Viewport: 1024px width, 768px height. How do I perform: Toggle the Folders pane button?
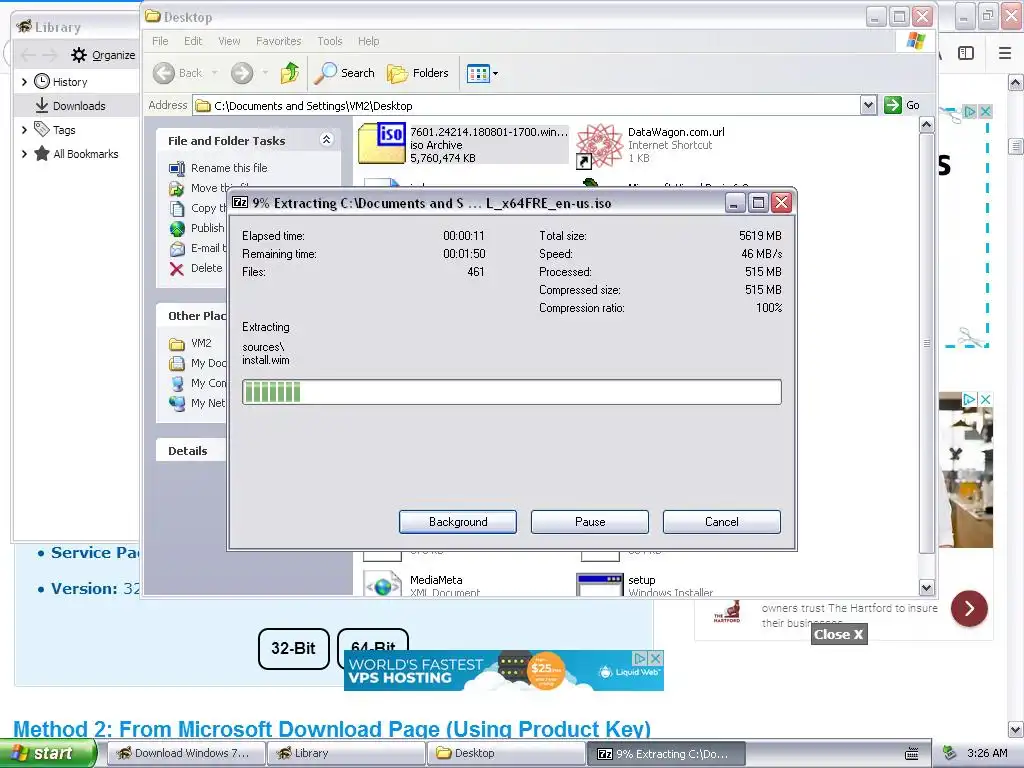(x=418, y=73)
